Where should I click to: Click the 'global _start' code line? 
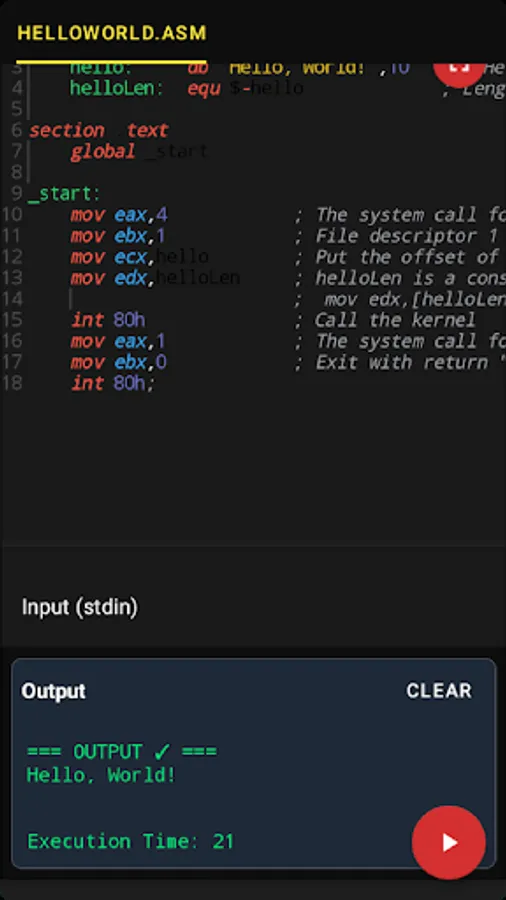pos(138,152)
